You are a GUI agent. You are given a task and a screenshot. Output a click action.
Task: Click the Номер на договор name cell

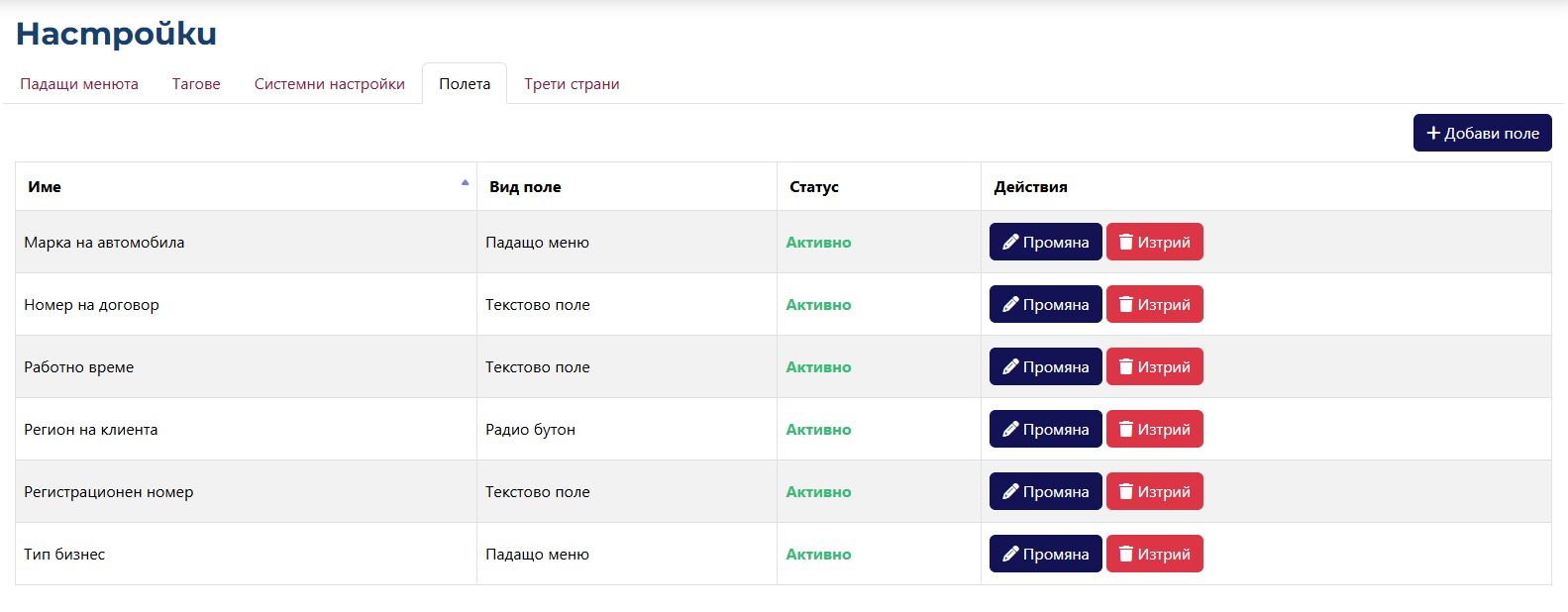(x=246, y=304)
